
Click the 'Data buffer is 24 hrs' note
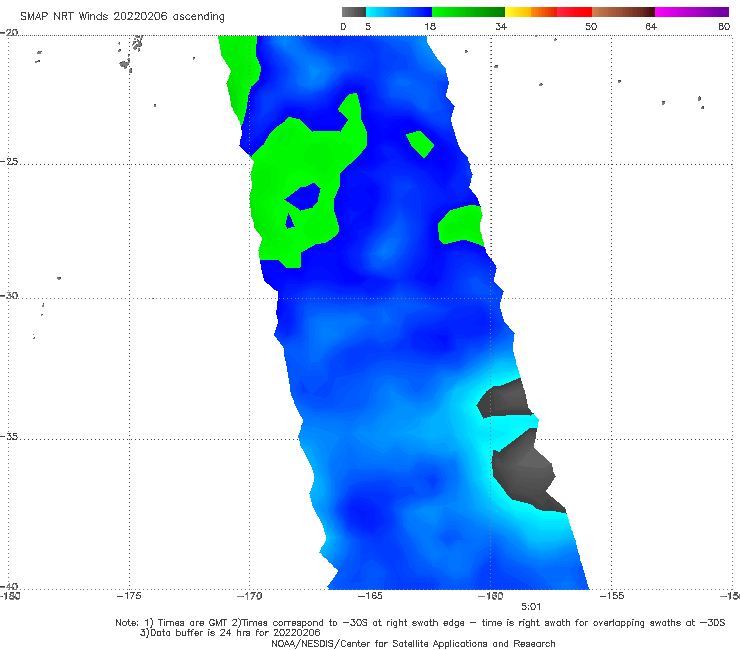[230, 633]
